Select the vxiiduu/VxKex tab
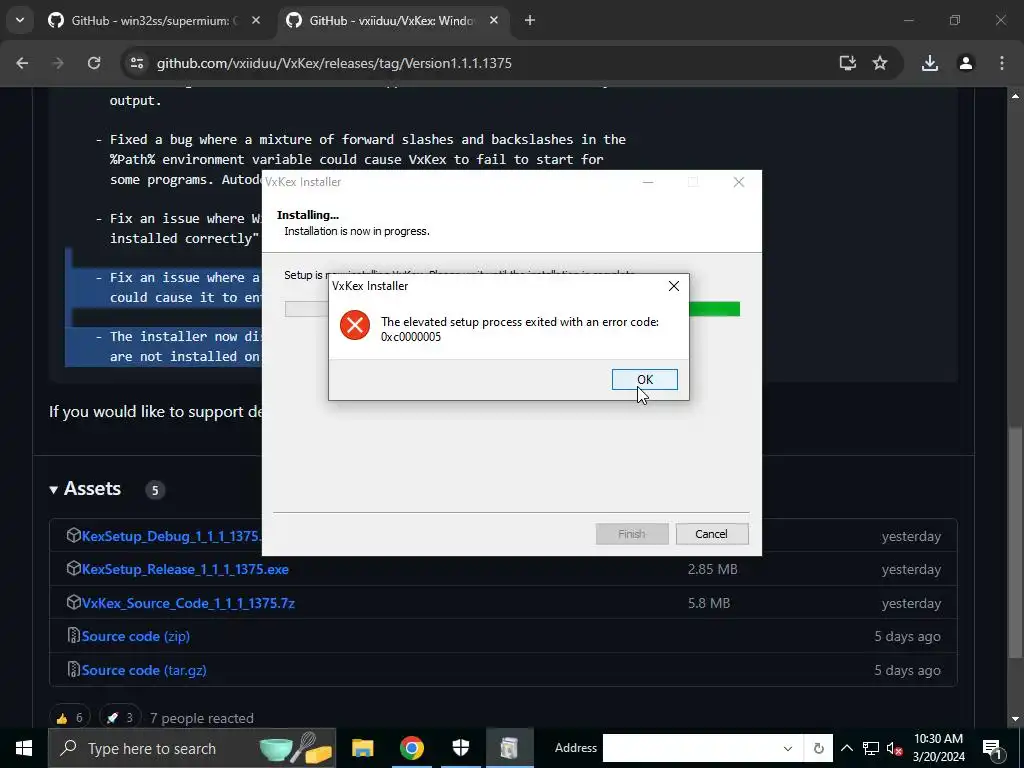1024x768 pixels. (391, 21)
